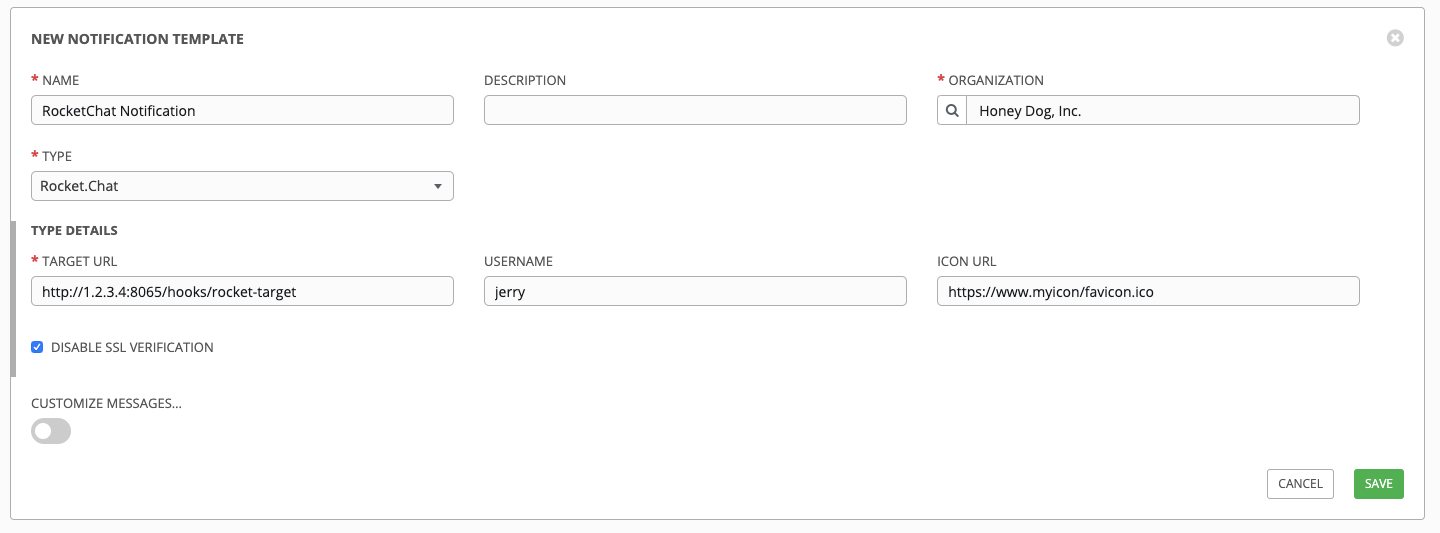
Task: Focus the Name field containing RocketChat Notification
Action: 242,111
